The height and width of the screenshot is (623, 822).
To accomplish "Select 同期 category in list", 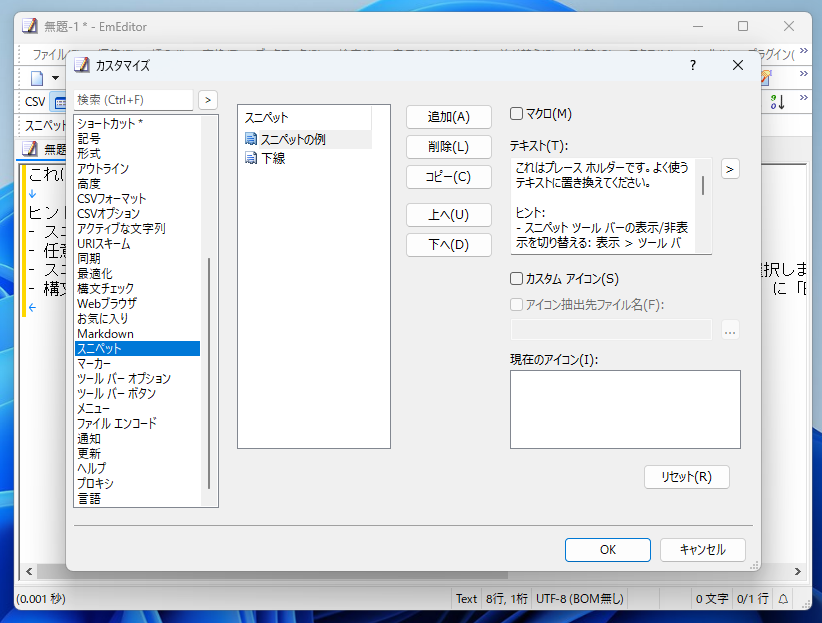I will [x=137, y=259].
